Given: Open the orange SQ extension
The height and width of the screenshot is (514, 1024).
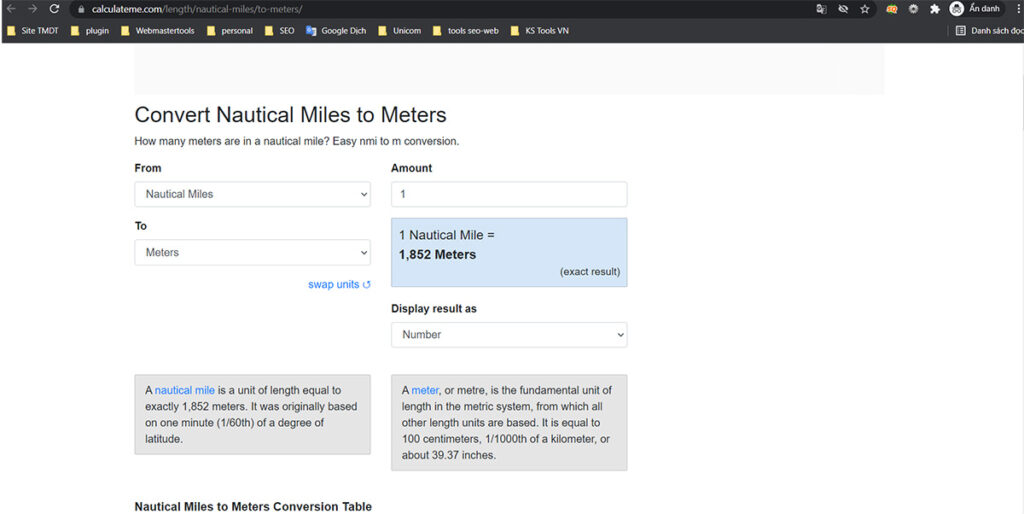Looking at the screenshot, I should click(x=891, y=9).
